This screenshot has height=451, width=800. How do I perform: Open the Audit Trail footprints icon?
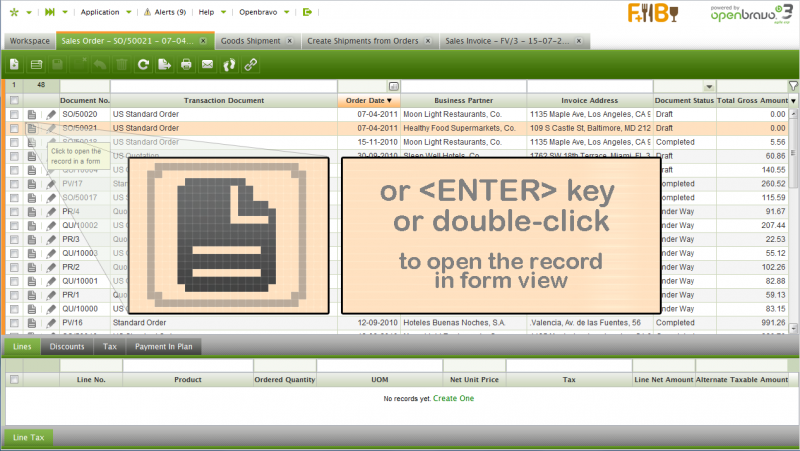(229, 64)
